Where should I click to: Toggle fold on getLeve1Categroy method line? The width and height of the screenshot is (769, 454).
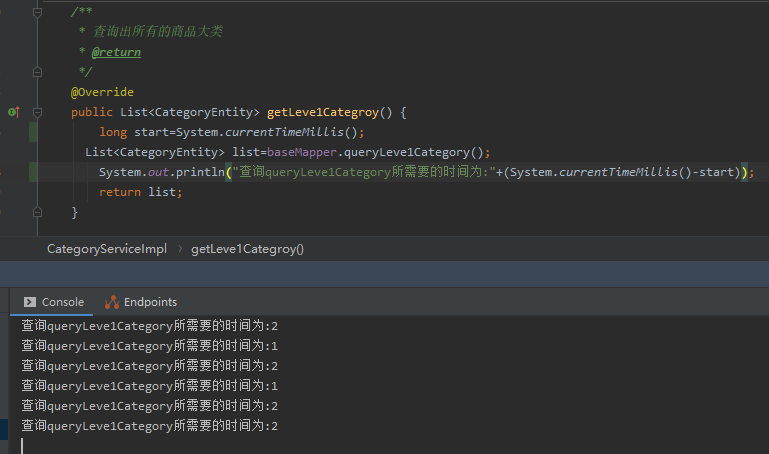coord(37,112)
